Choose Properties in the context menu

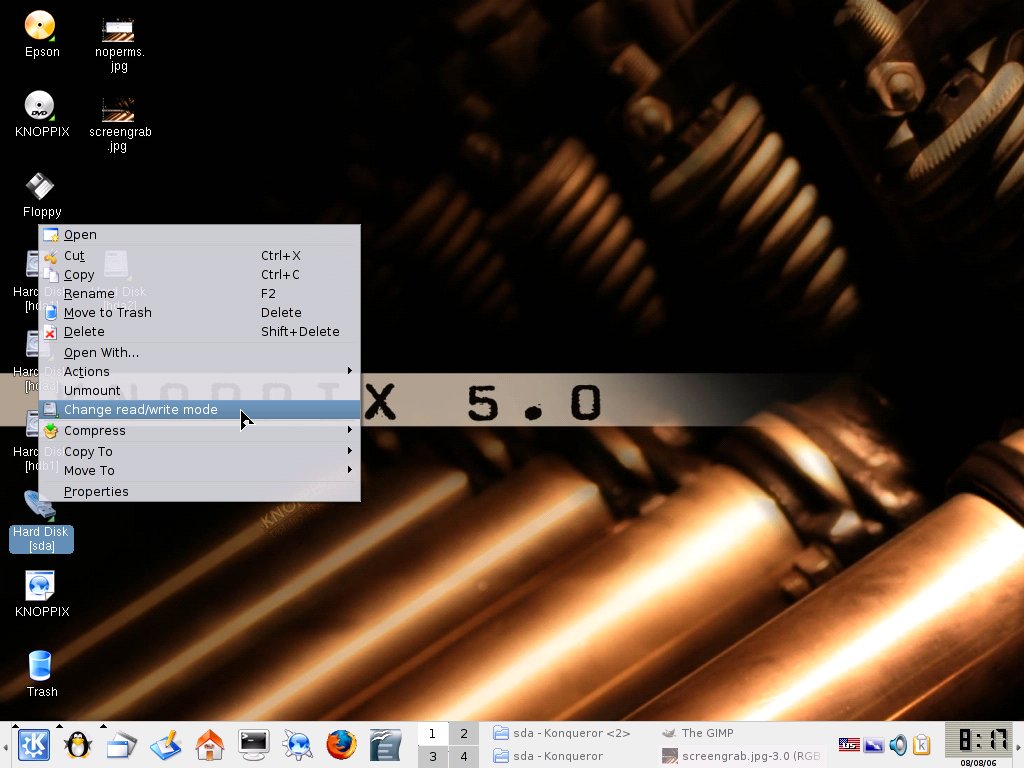click(96, 491)
